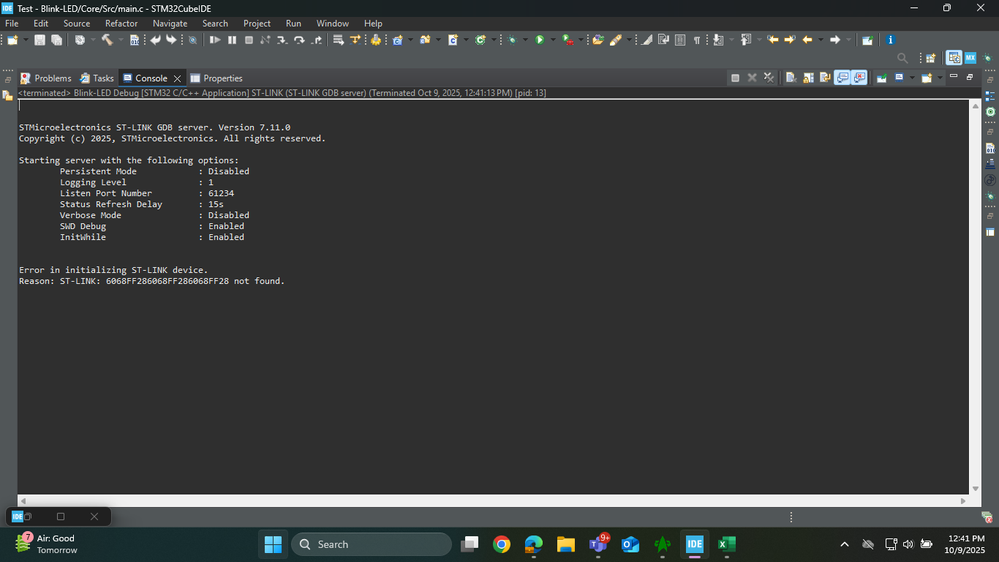Open Google Chrome from taskbar
999x562 pixels.
(501, 544)
